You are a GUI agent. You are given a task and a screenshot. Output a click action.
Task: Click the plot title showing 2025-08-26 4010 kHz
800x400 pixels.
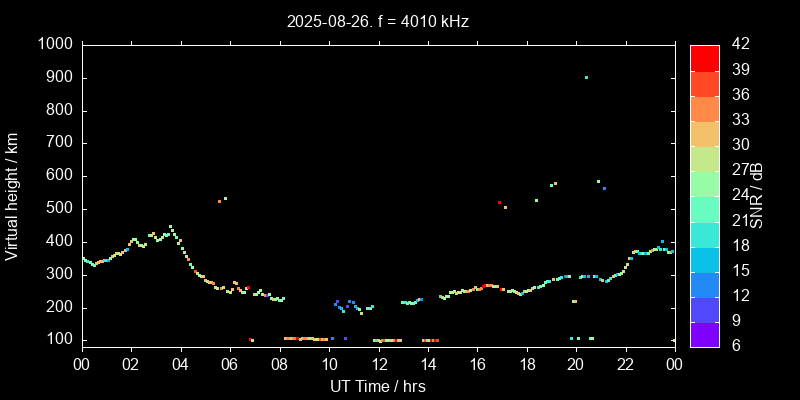(x=377, y=20)
